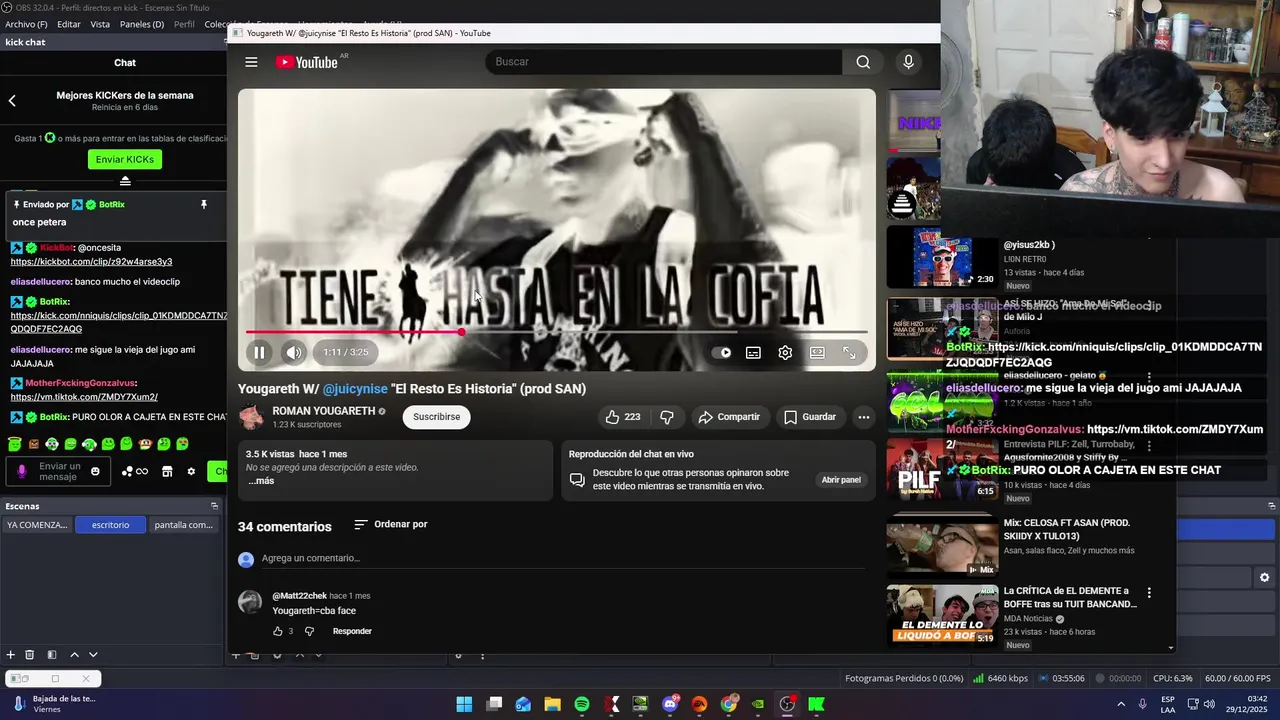Open the @juicynise mention link in title
1280x720 pixels.
point(355,389)
